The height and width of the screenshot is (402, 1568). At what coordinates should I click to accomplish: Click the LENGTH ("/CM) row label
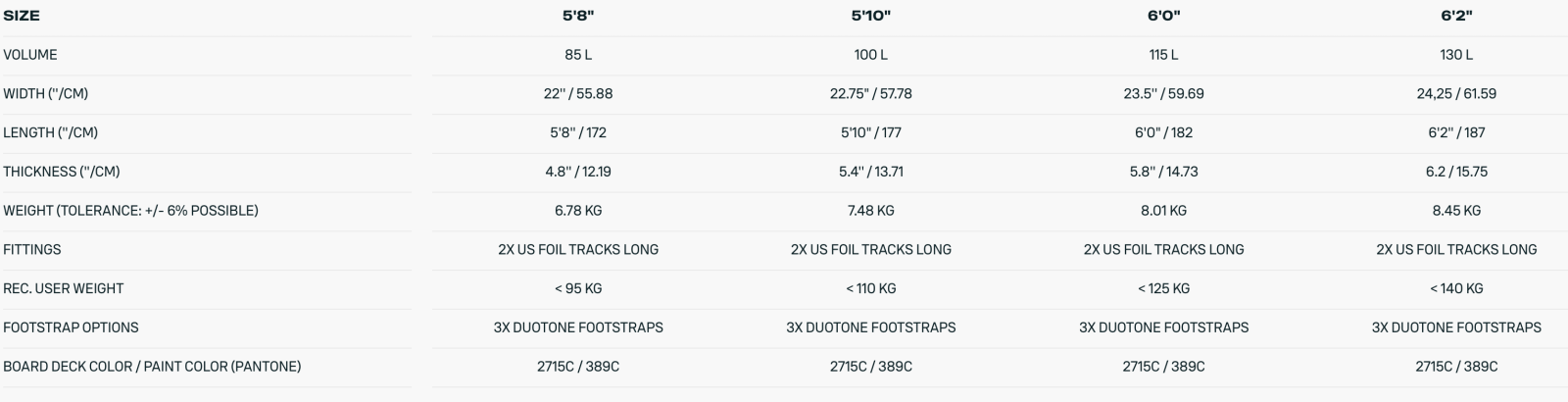[50, 132]
